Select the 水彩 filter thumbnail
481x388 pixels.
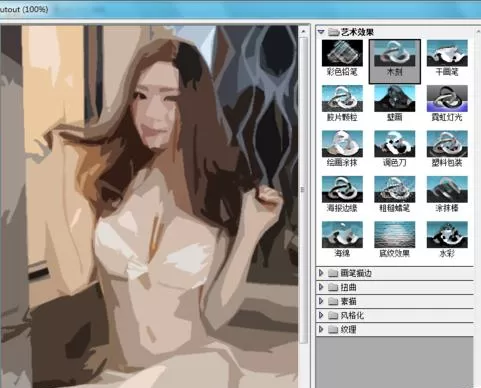point(447,235)
